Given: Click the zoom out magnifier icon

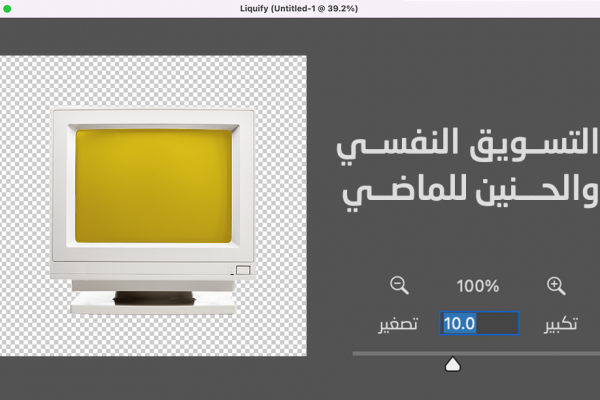Looking at the screenshot, I should [x=399, y=286].
